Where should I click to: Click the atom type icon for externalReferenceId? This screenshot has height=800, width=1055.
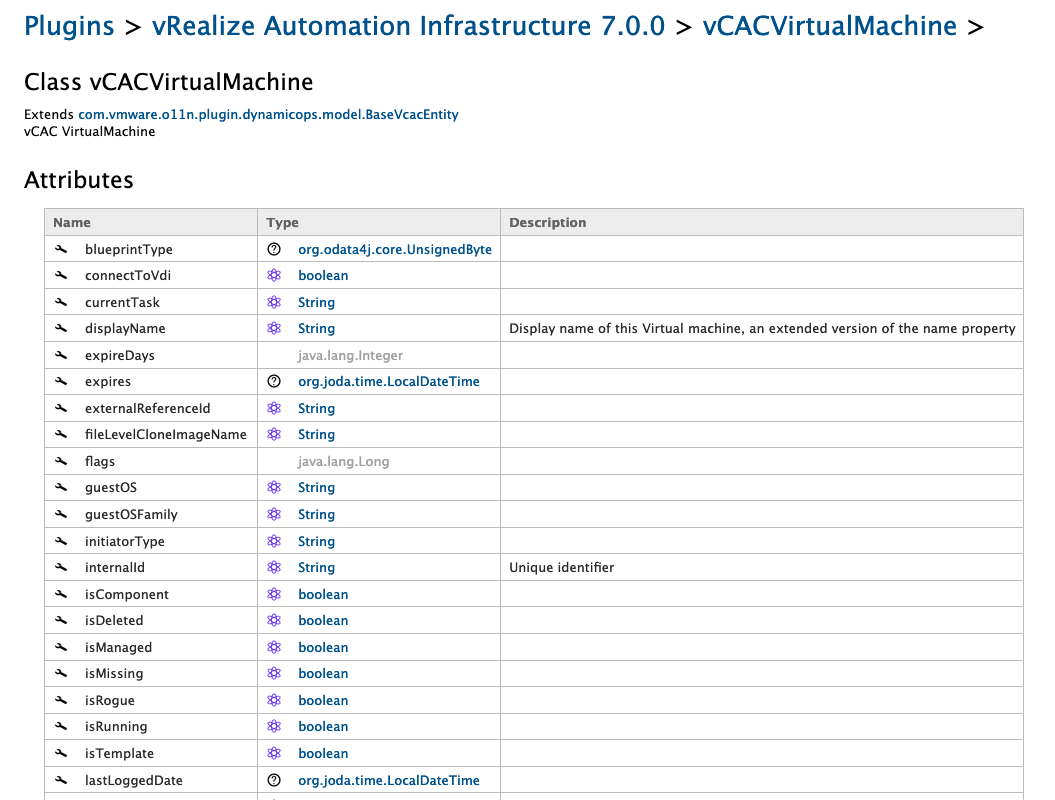point(274,408)
